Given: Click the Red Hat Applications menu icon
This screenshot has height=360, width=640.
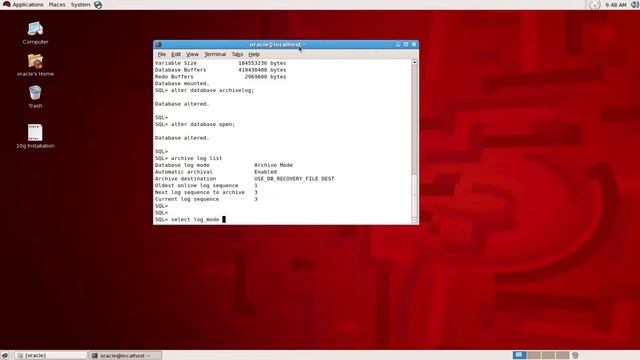Looking at the screenshot, I should click(x=6, y=4).
